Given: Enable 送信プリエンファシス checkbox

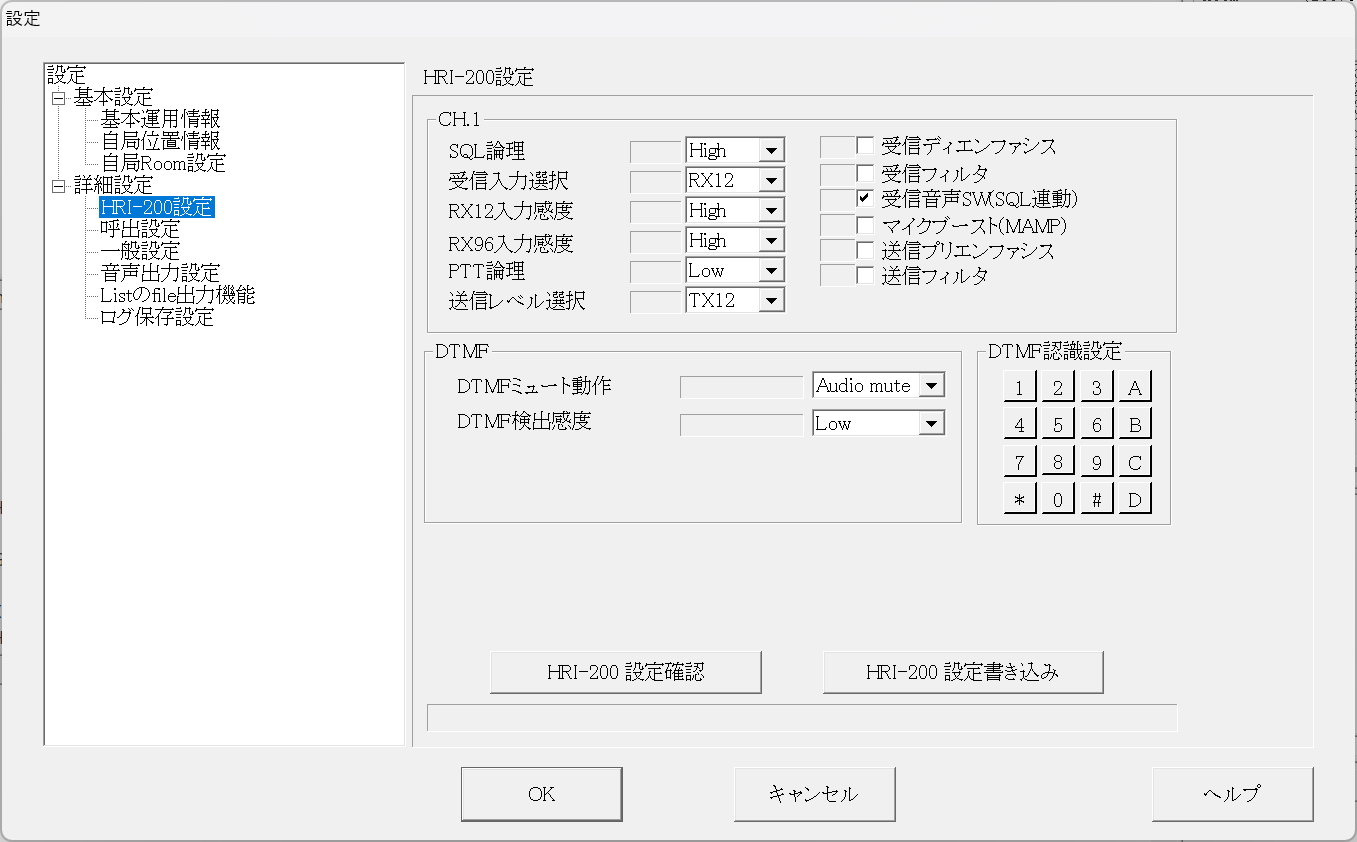Looking at the screenshot, I should click(864, 250).
